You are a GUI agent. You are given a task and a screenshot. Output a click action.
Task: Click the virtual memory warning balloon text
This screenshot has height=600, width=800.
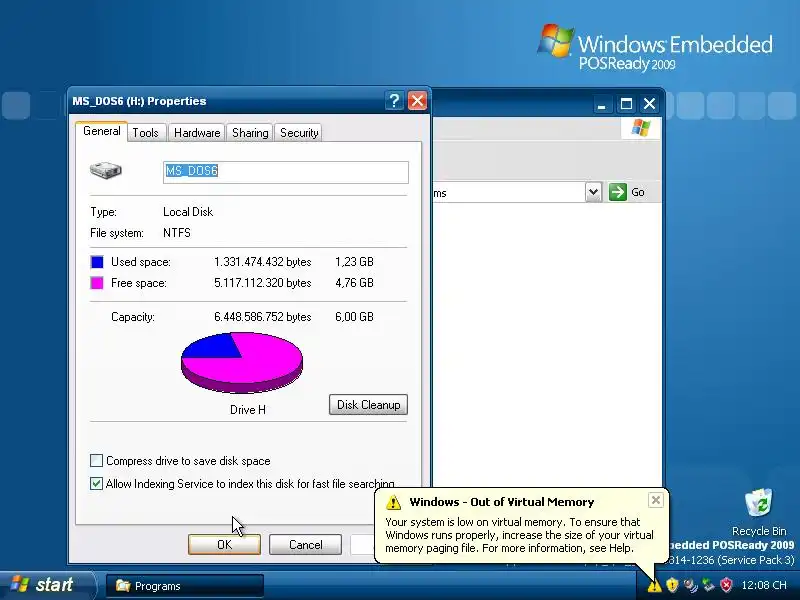tap(519, 535)
